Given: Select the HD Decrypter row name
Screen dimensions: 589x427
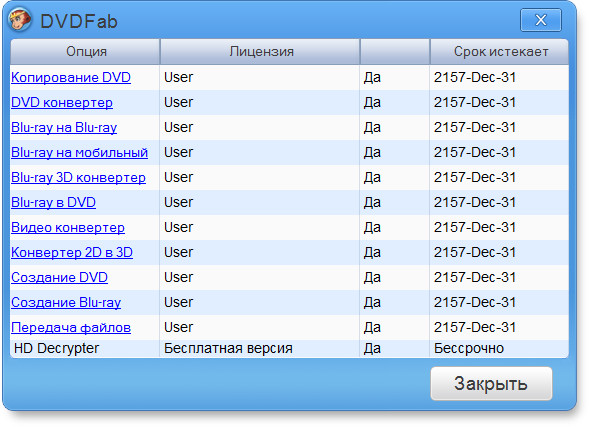Looking at the screenshot, I should (x=56, y=349).
